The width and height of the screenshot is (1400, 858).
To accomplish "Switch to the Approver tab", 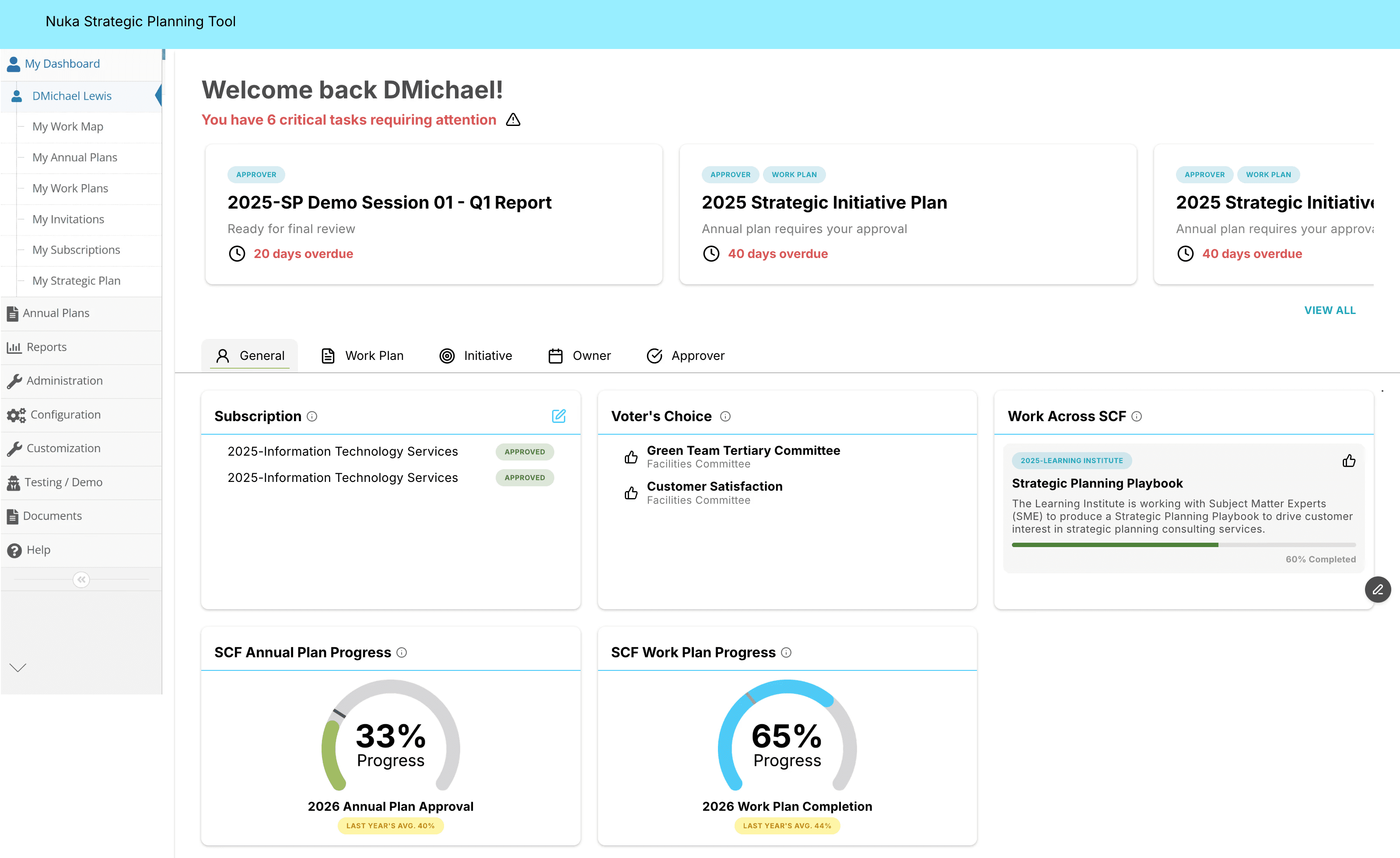I will click(686, 356).
